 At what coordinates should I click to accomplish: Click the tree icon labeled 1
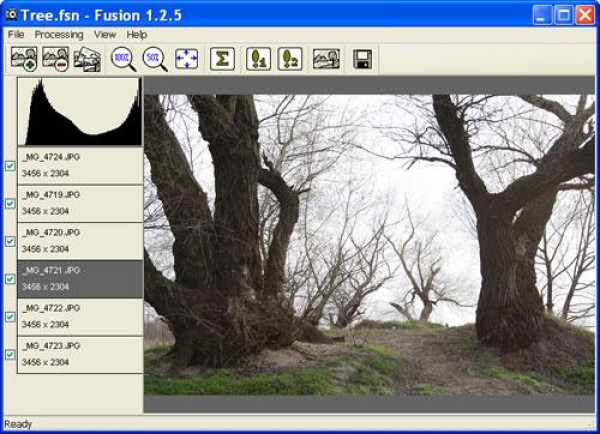[x=258, y=59]
